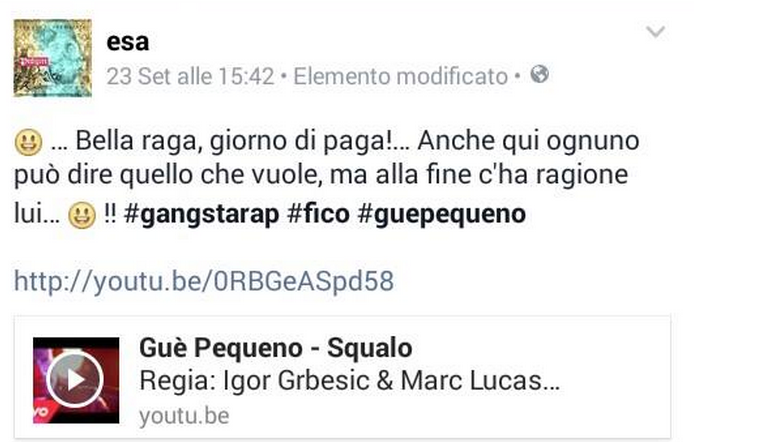Image resolution: width=760 pixels, height=448 pixels.
Task: Click the smiley emoji before Bella raga
Action: 28,142
